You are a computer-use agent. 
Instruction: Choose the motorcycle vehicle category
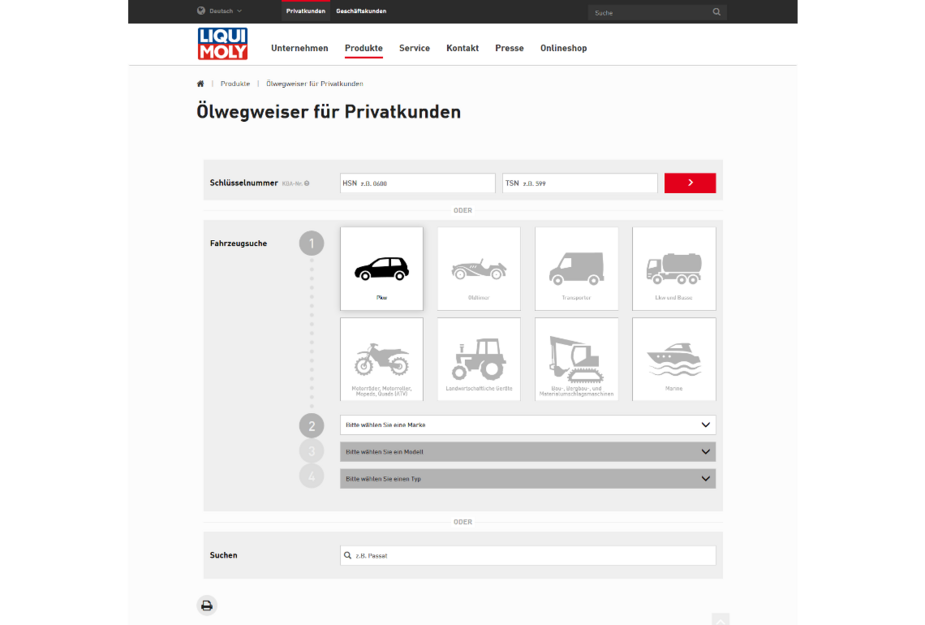(x=381, y=359)
